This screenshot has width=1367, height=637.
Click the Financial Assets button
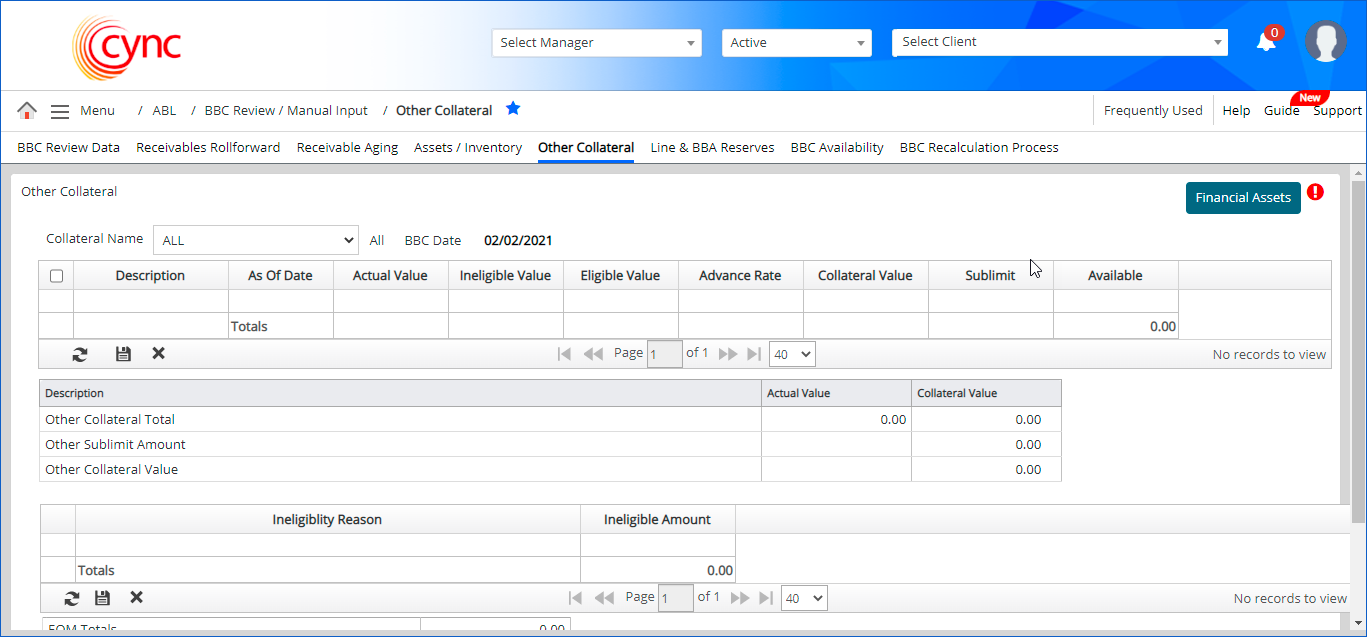1242,198
